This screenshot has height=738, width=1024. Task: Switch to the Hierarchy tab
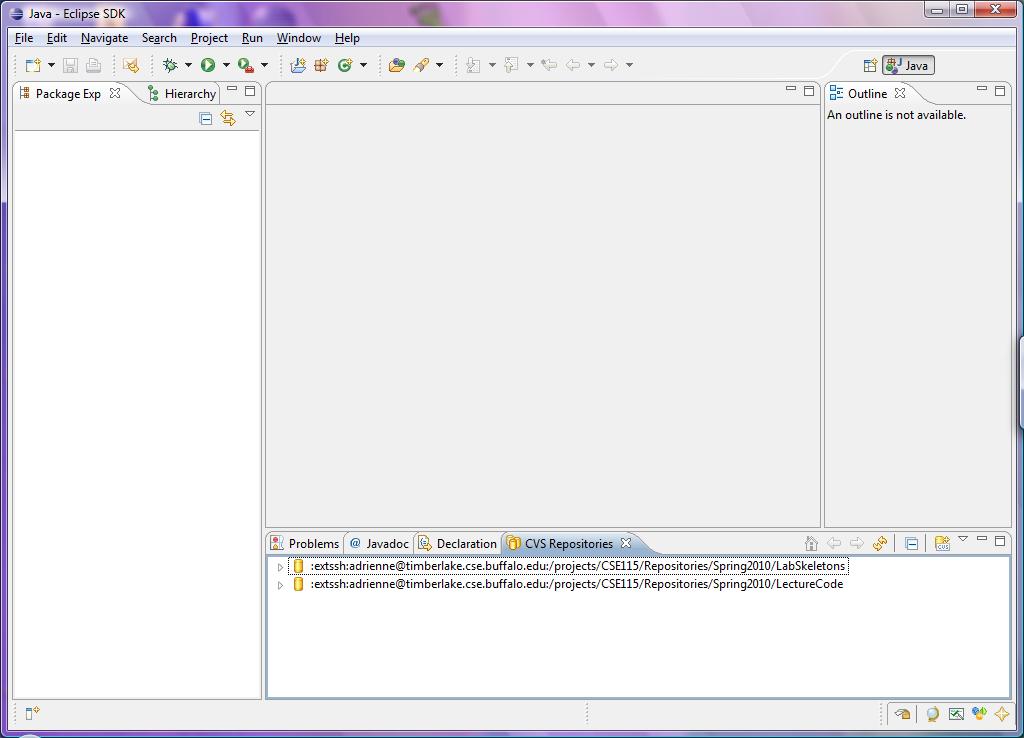tap(189, 93)
